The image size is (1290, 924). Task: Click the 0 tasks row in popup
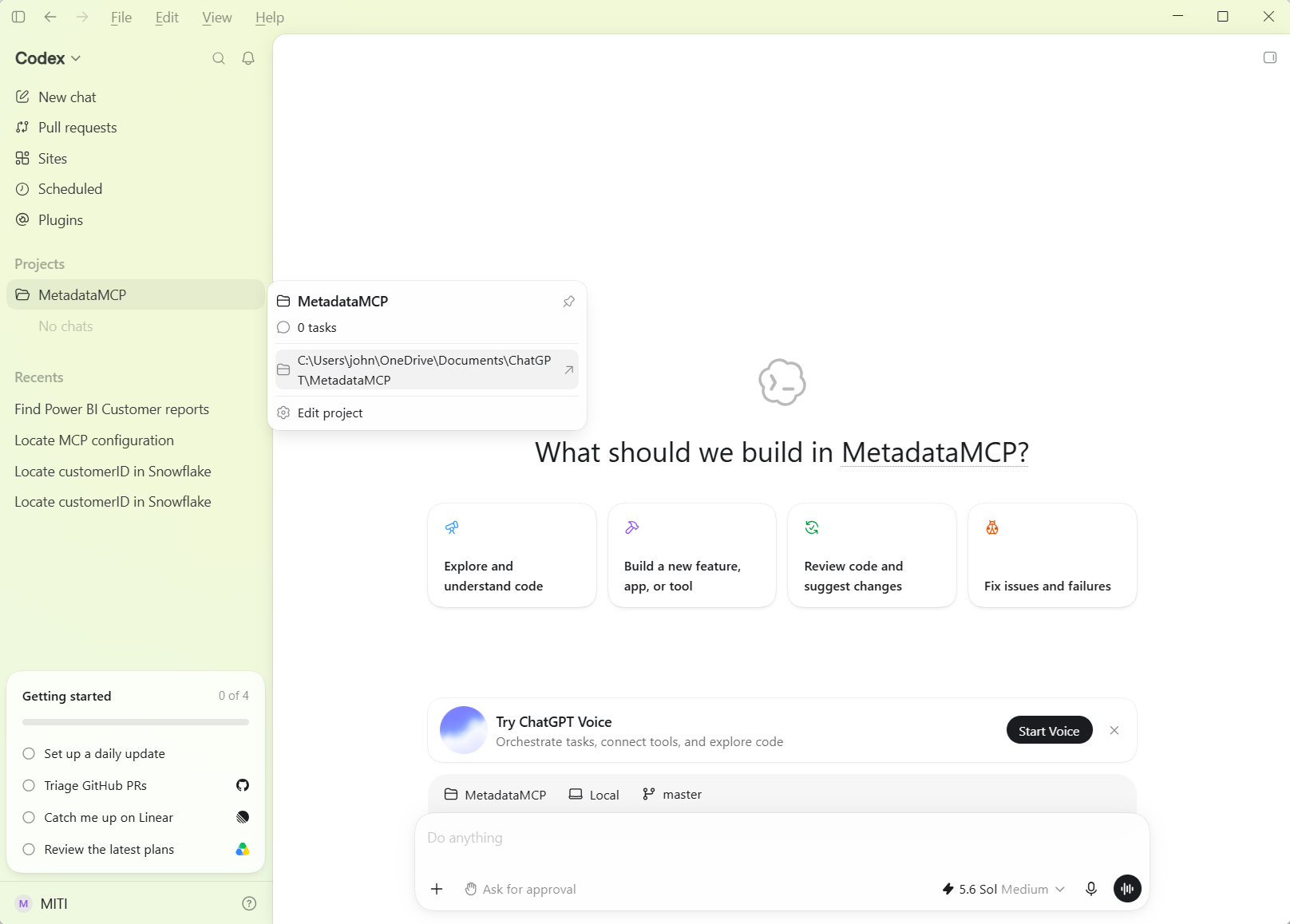[427, 327]
